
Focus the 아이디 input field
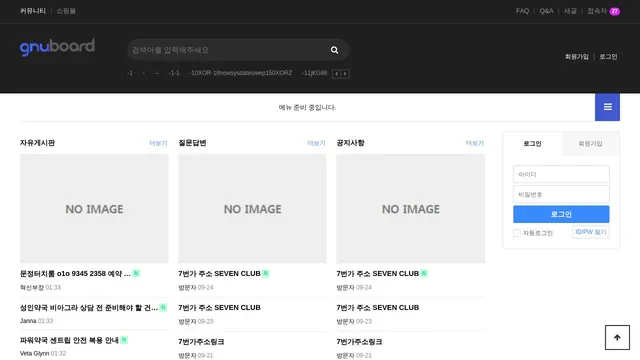pyautogui.click(x=561, y=174)
